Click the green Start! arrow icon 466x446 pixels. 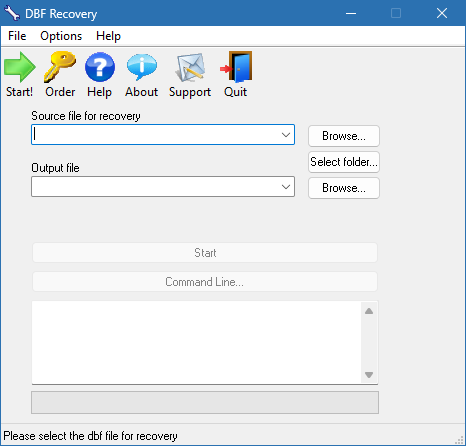click(x=20, y=67)
